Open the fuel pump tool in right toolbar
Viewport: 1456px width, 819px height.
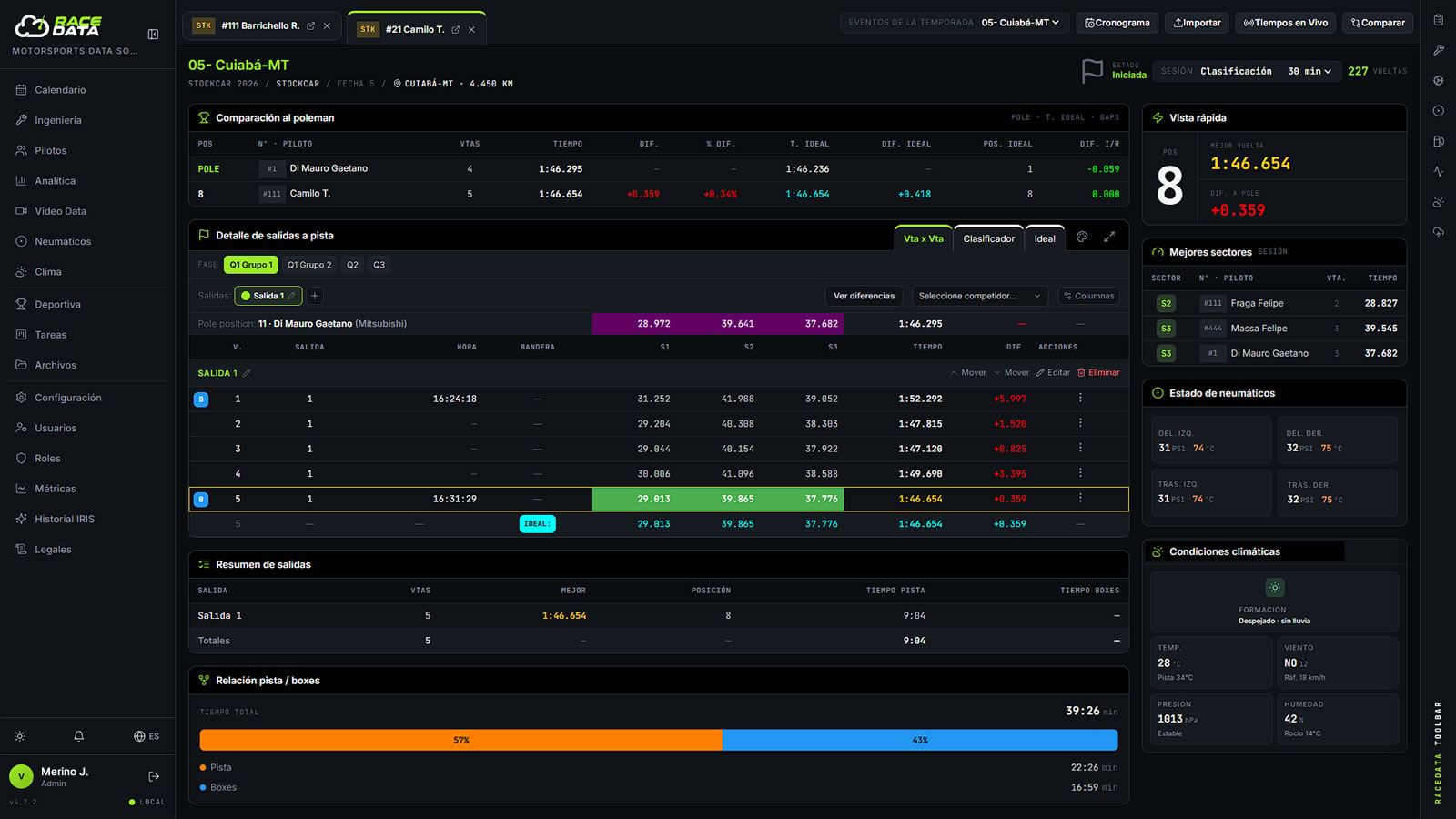coord(1439,141)
